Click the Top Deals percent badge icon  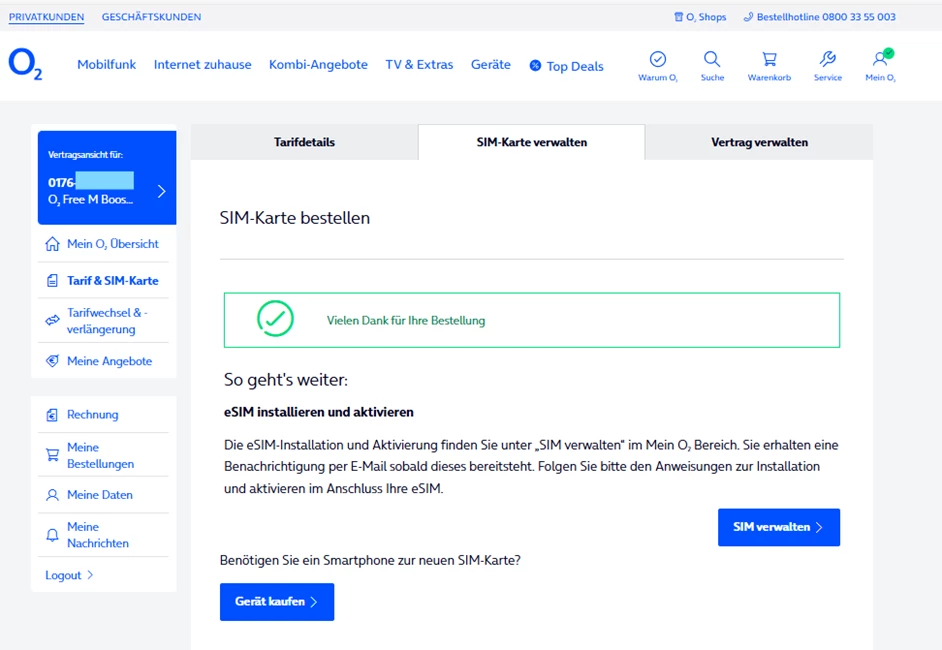tap(535, 65)
